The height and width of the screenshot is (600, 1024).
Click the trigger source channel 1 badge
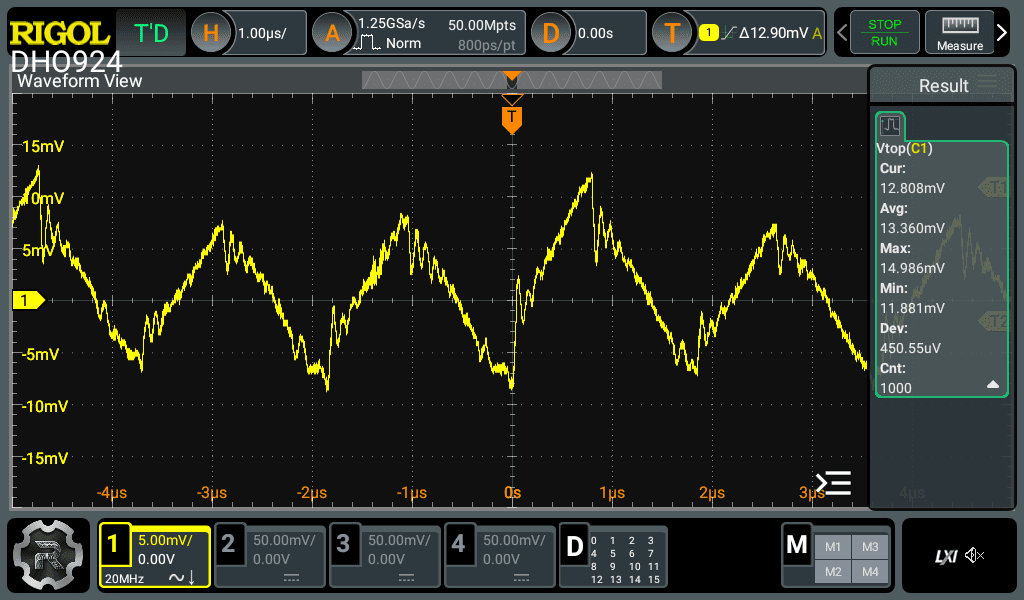(x=709, y=33)
